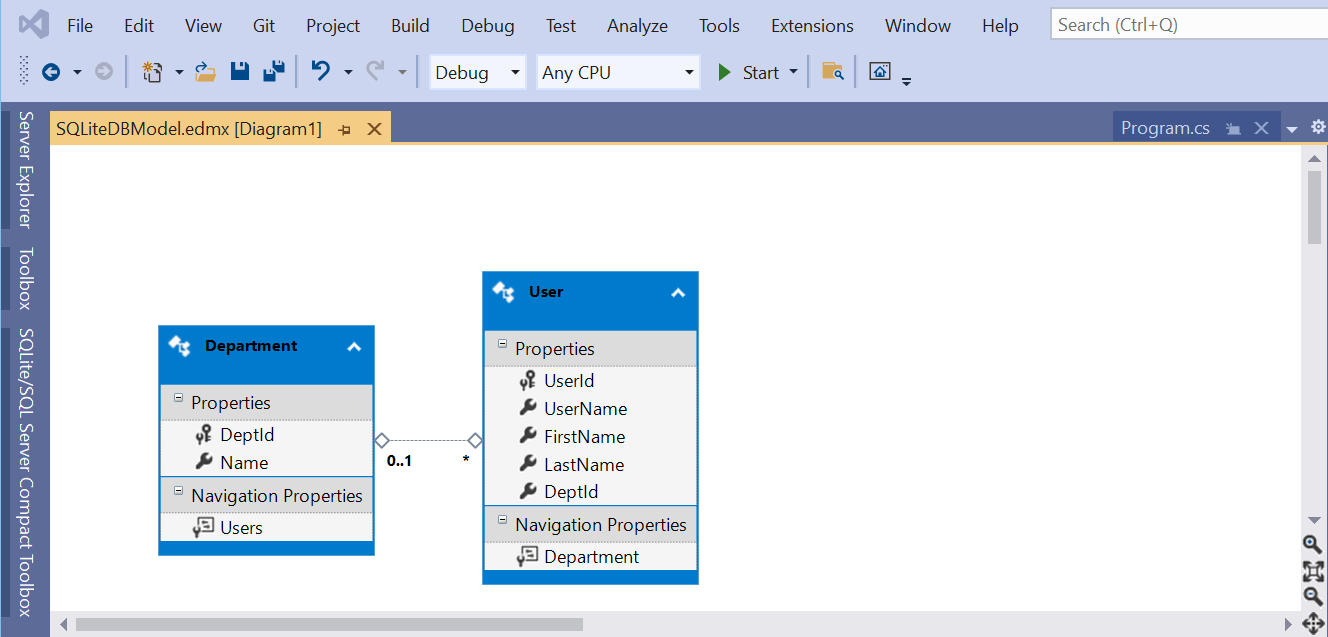Image resolution: width=1328 pixels, height=637 pixels.
Task: Click the Find in Files toolbar icon
Action: pyautogui.click(x=832, y=71)
